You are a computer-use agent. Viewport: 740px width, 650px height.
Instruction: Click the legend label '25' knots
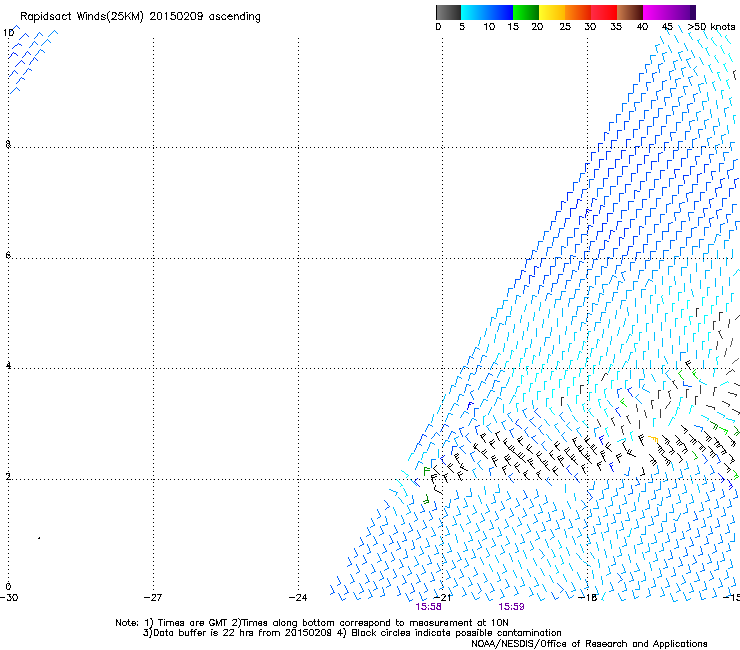point(565,27)
